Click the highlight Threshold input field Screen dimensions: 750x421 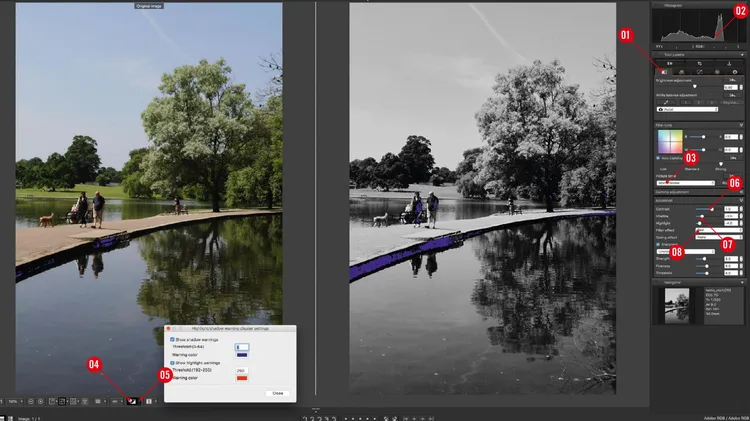coord(241,370)
